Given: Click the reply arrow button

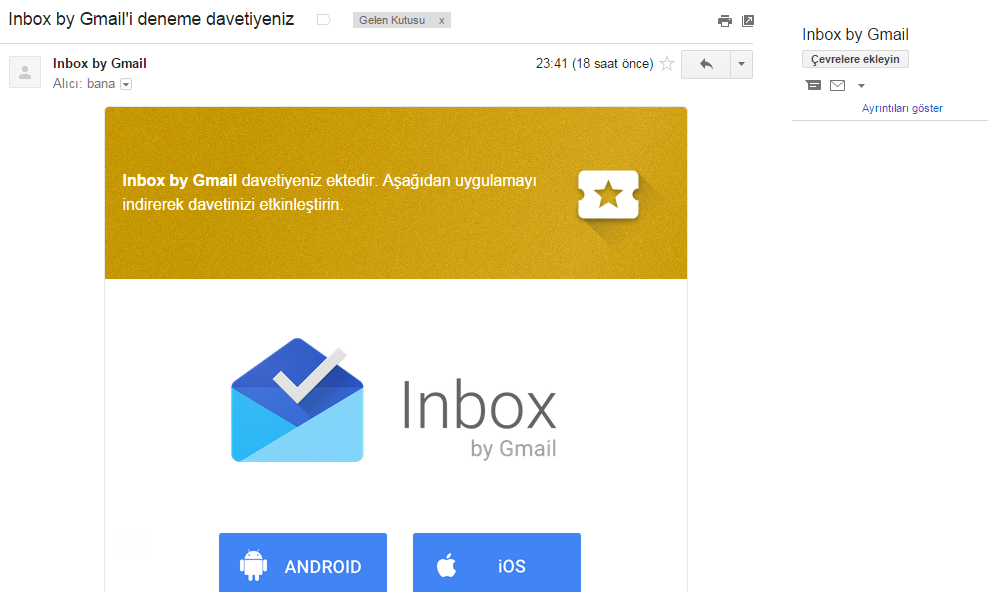Looking at the screenshot, I should (706, 64).
